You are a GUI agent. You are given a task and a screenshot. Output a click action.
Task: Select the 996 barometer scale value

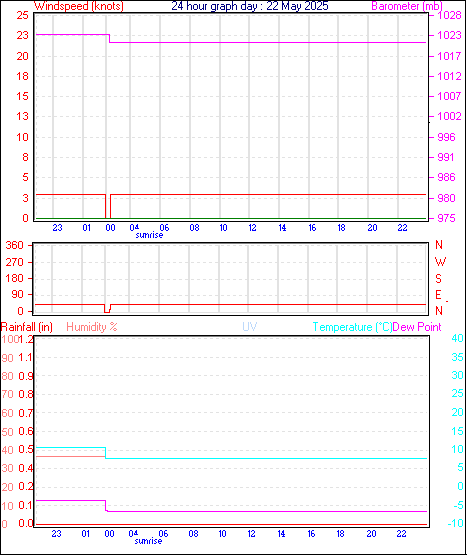coord(446,137)
